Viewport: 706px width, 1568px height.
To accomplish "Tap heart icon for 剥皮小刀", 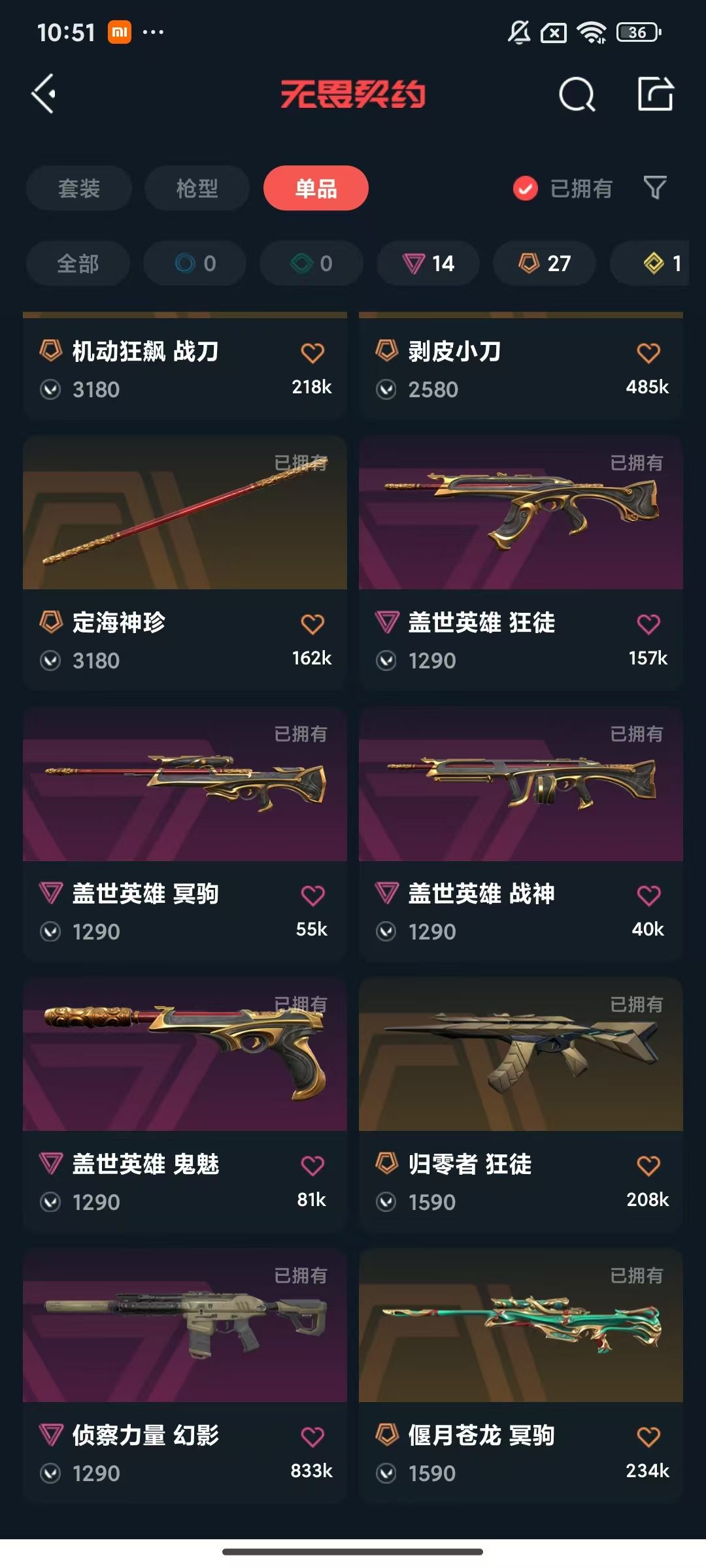I will coord(648,353).
